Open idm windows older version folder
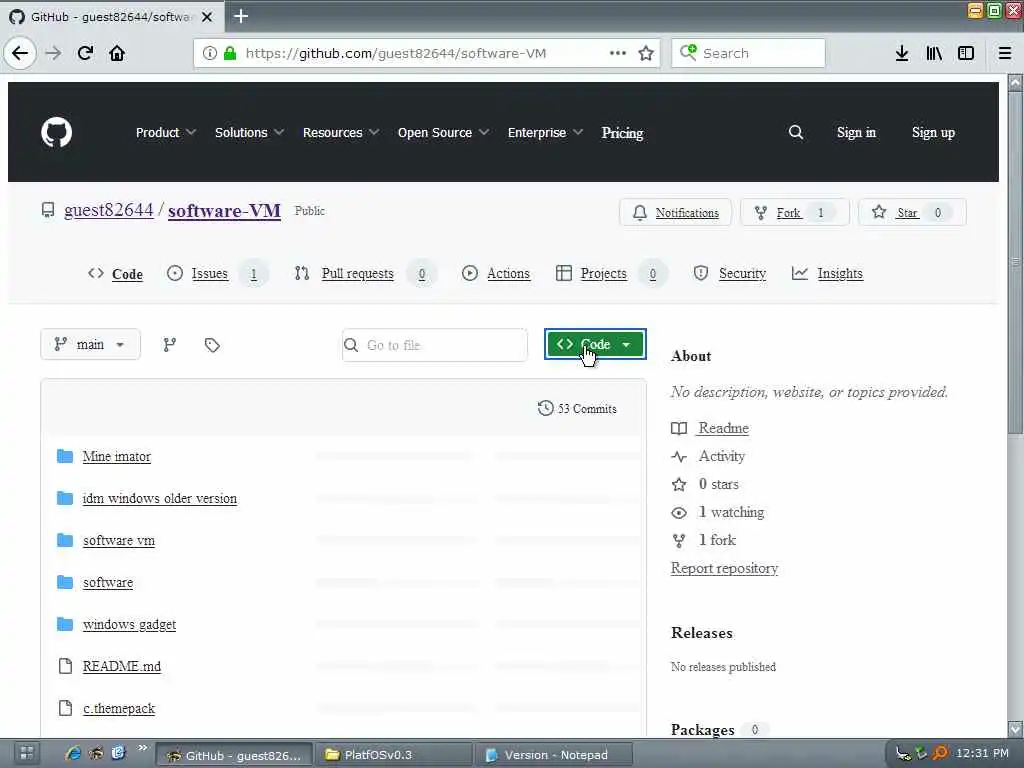 [x=160, y=498]
